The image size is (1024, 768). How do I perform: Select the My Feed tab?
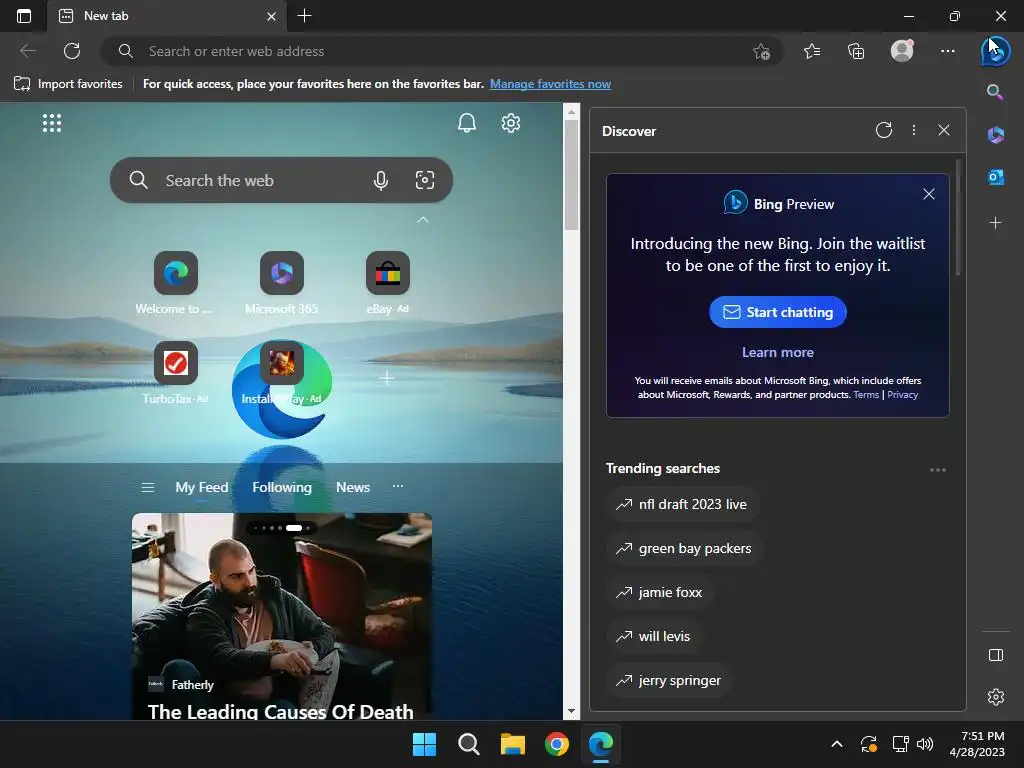pyautogui.click(x=202, y=487)
